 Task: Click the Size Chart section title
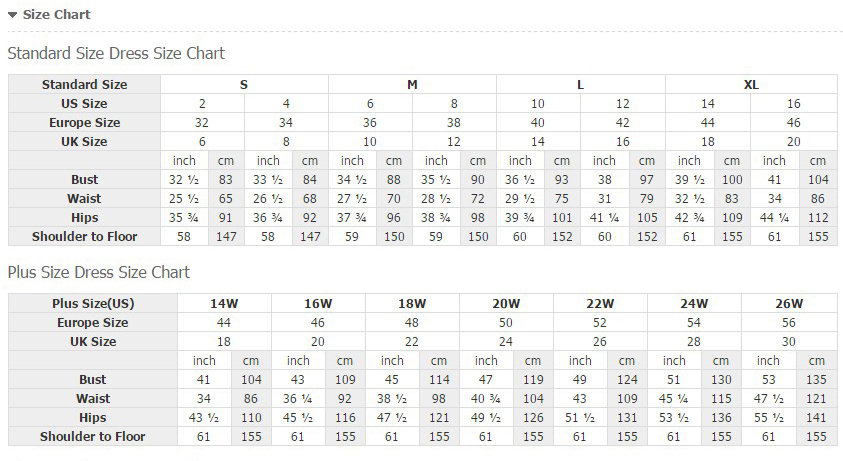point(56,15)
